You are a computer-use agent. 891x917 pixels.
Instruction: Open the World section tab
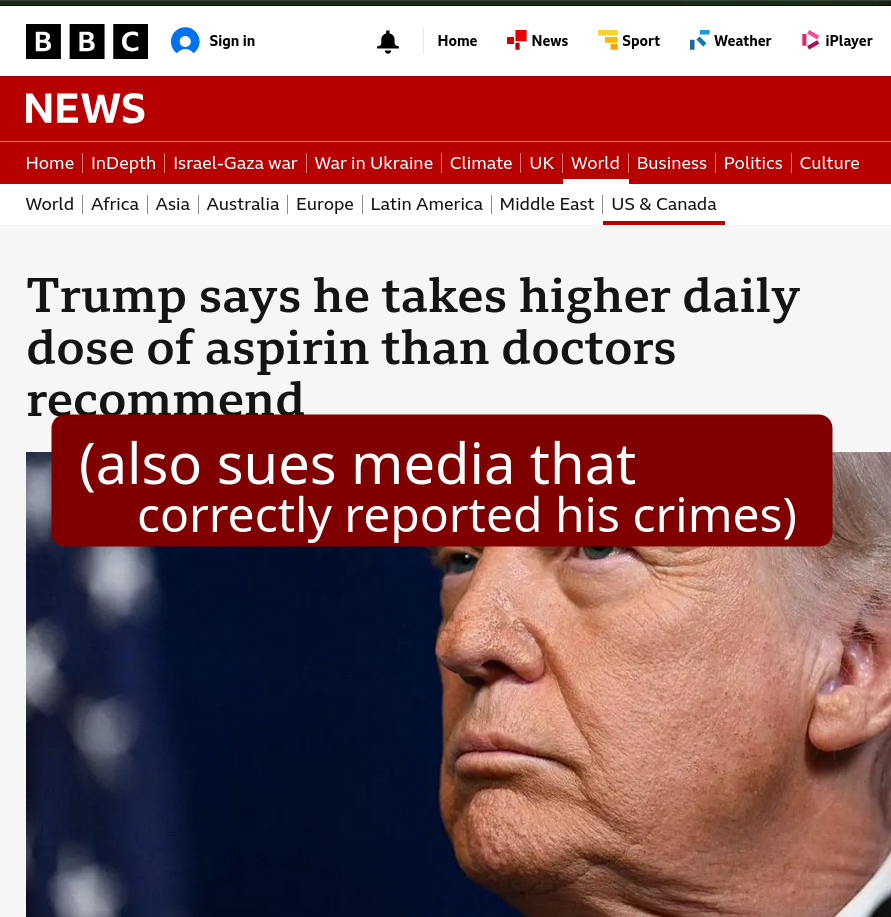[595, 162]
